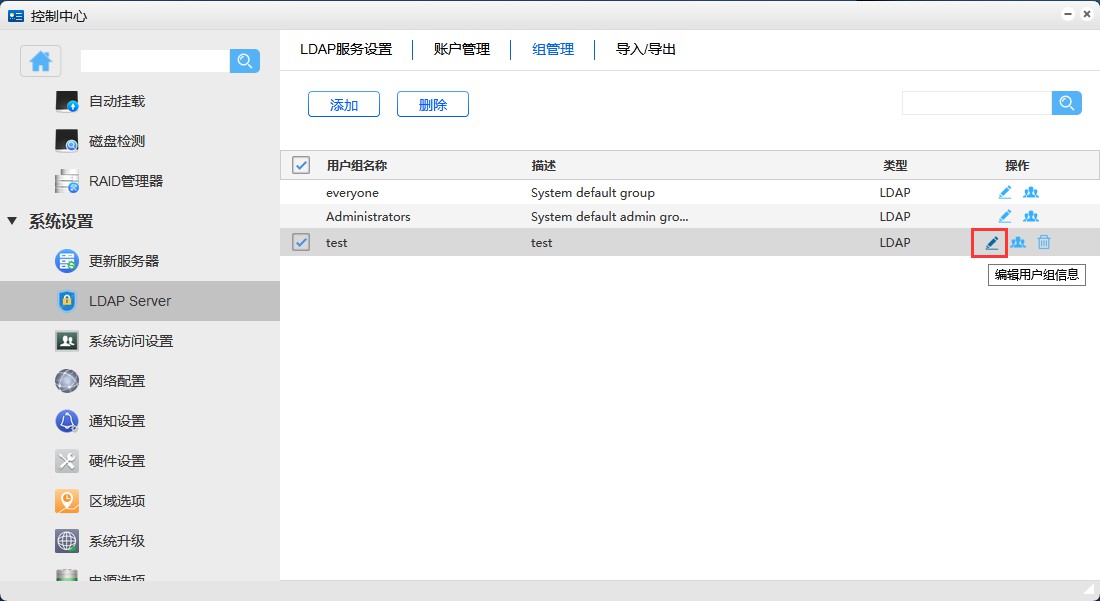The width and height of the screenshot is (1100, 601).
Task: Delete the test group via trash icon
Action: click(1044, 242)
